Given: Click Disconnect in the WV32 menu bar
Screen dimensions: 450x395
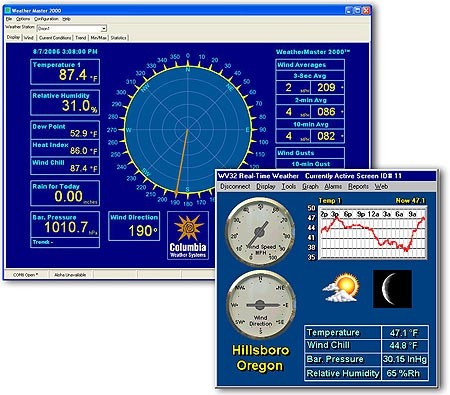Looking at the screenshot, I should [x=235, y=187].
